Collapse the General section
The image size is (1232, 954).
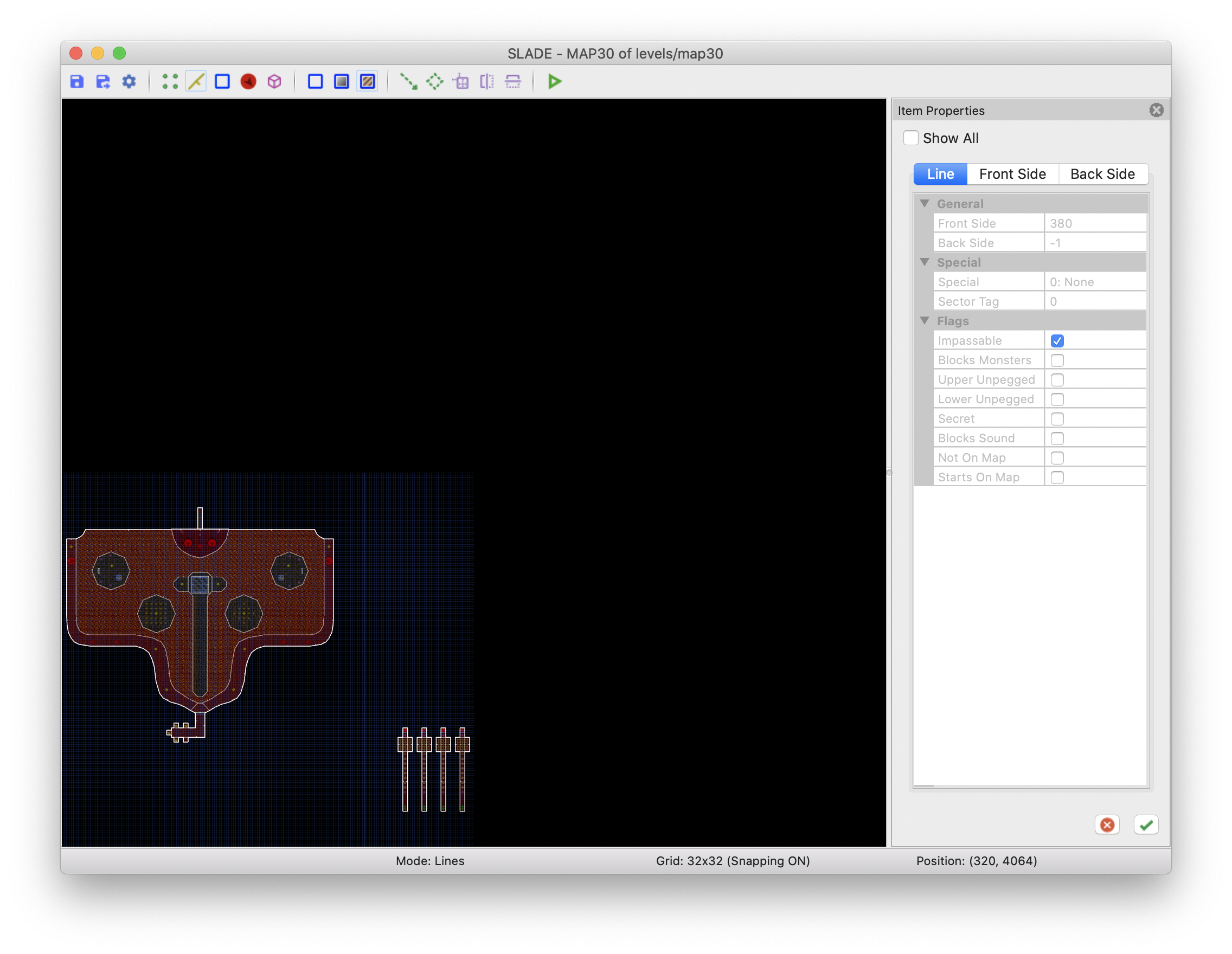[925, 204]
